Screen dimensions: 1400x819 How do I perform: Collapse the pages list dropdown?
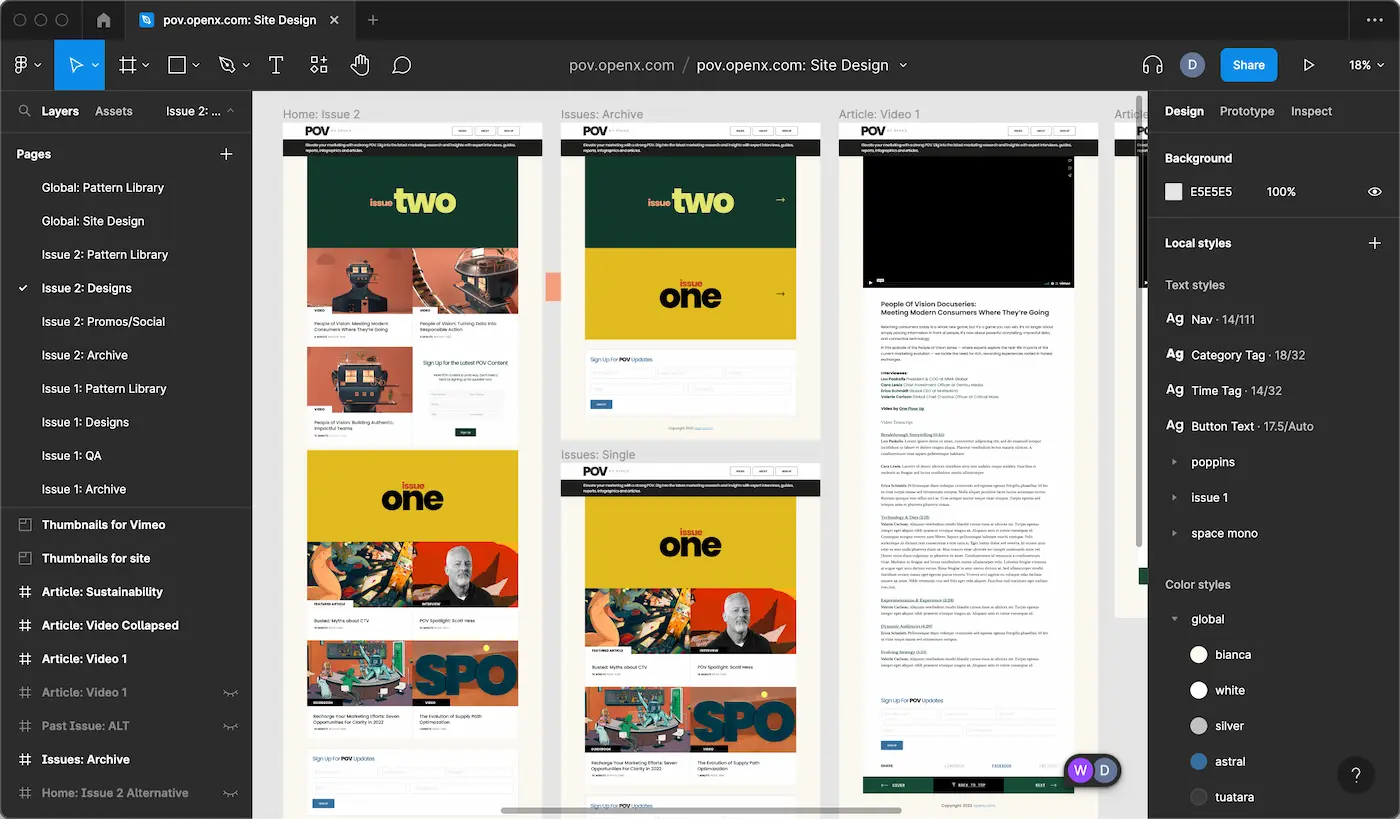point(231,111)
